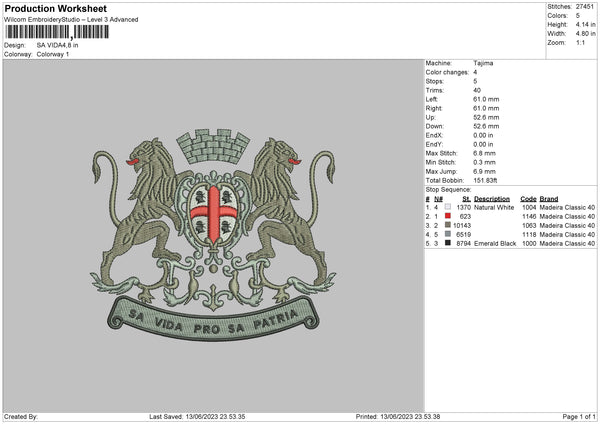Click Last Saved timestamp "13/06/2023 23:53:35"

click(x=215, y=417)
